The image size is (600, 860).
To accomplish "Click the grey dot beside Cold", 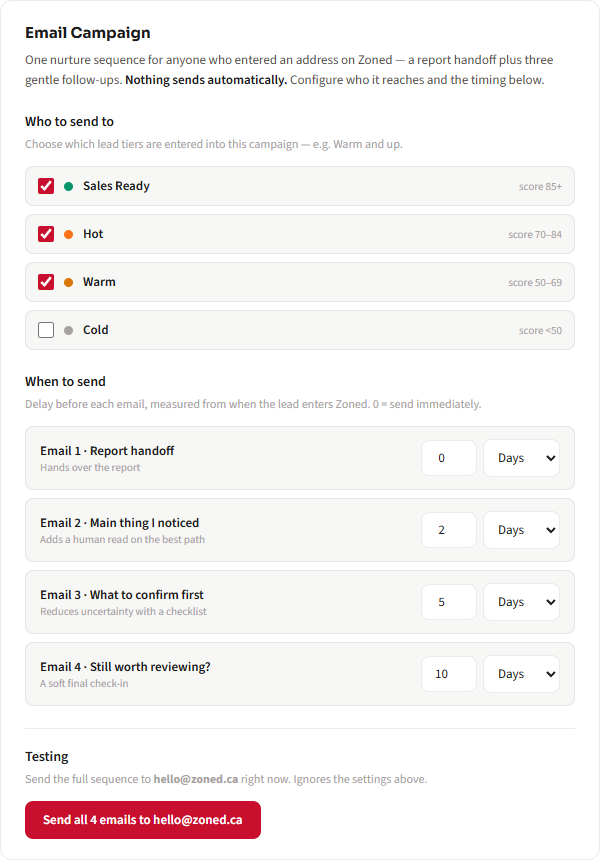I will point(69,330).
